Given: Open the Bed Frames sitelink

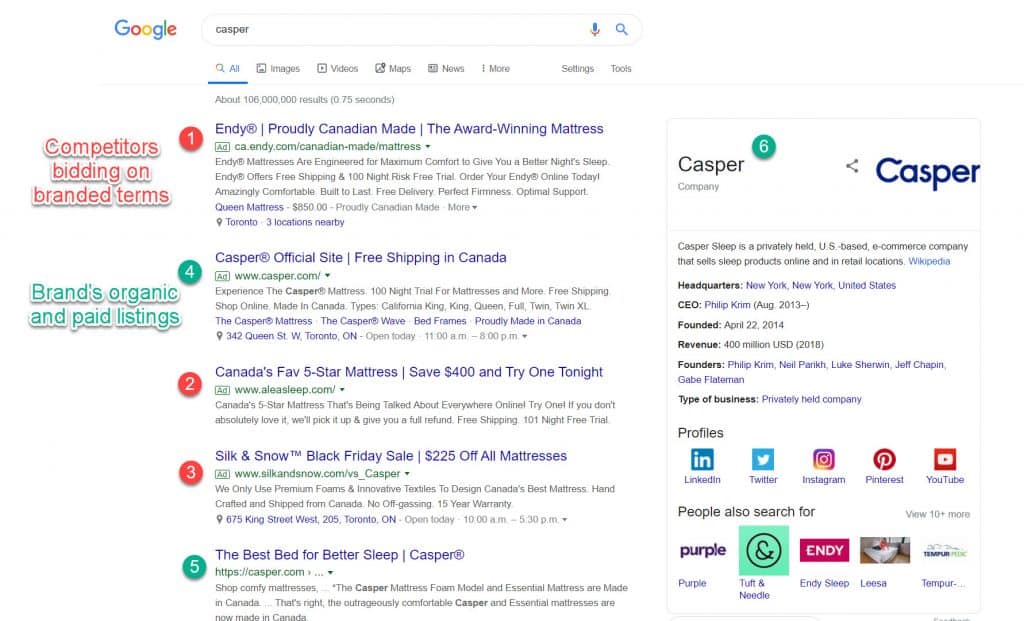Looking at the screenshot, I should pyautogui.click(x=440, y=321).
